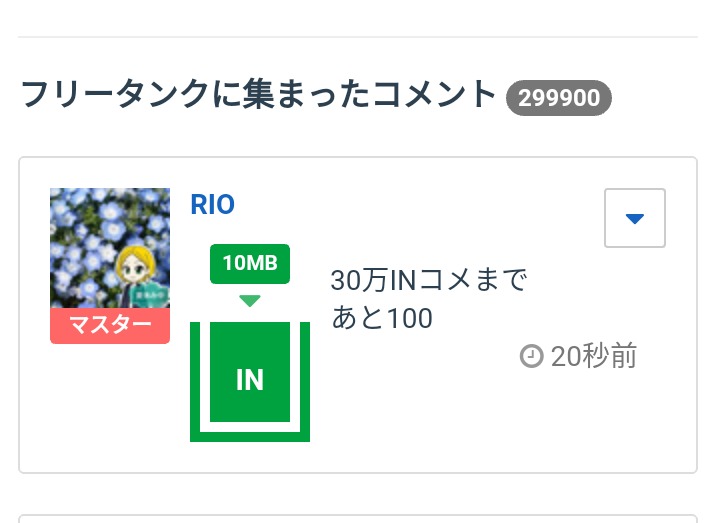The image size is (717, 523).
Task: Click the あと100 line of the comment
Action: click(x=382, y=319)
